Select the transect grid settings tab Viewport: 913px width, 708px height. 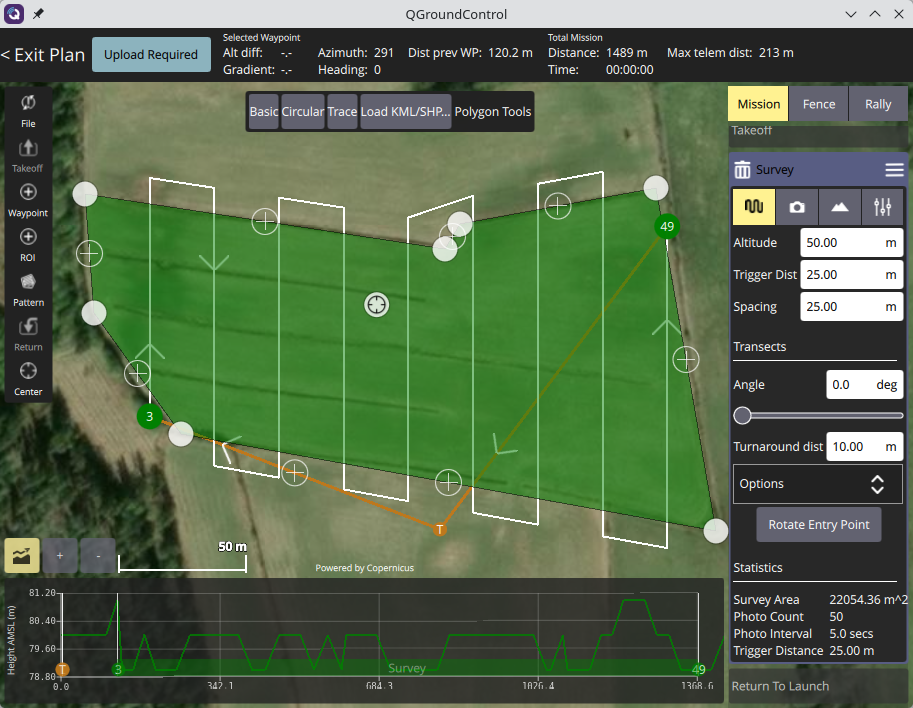click(x=754, y=206)
